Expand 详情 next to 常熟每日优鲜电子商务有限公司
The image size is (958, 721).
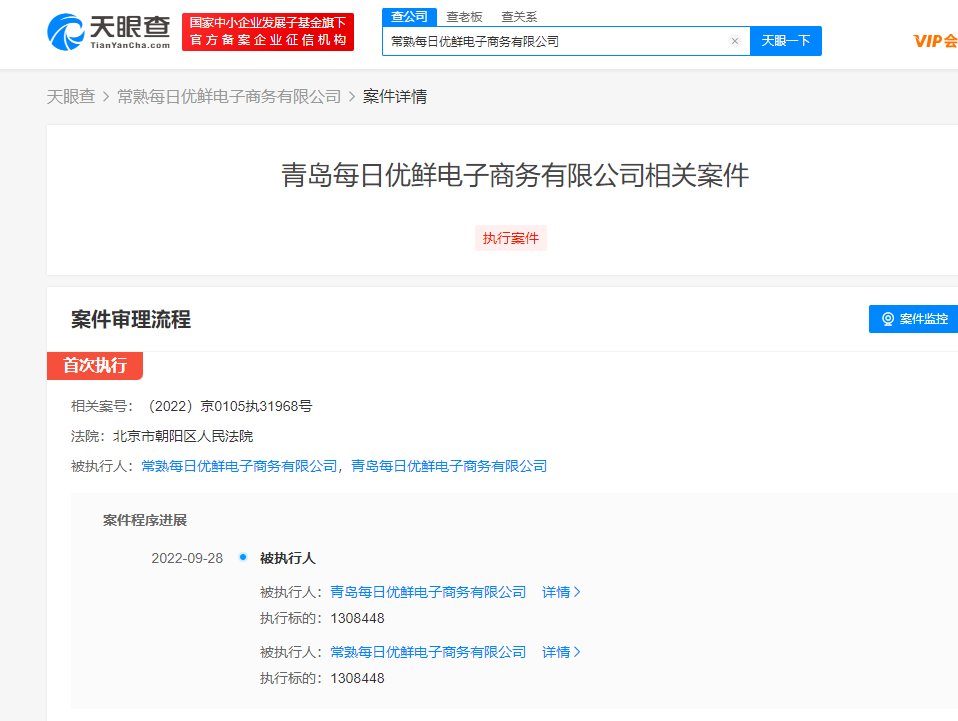[561, 652]
